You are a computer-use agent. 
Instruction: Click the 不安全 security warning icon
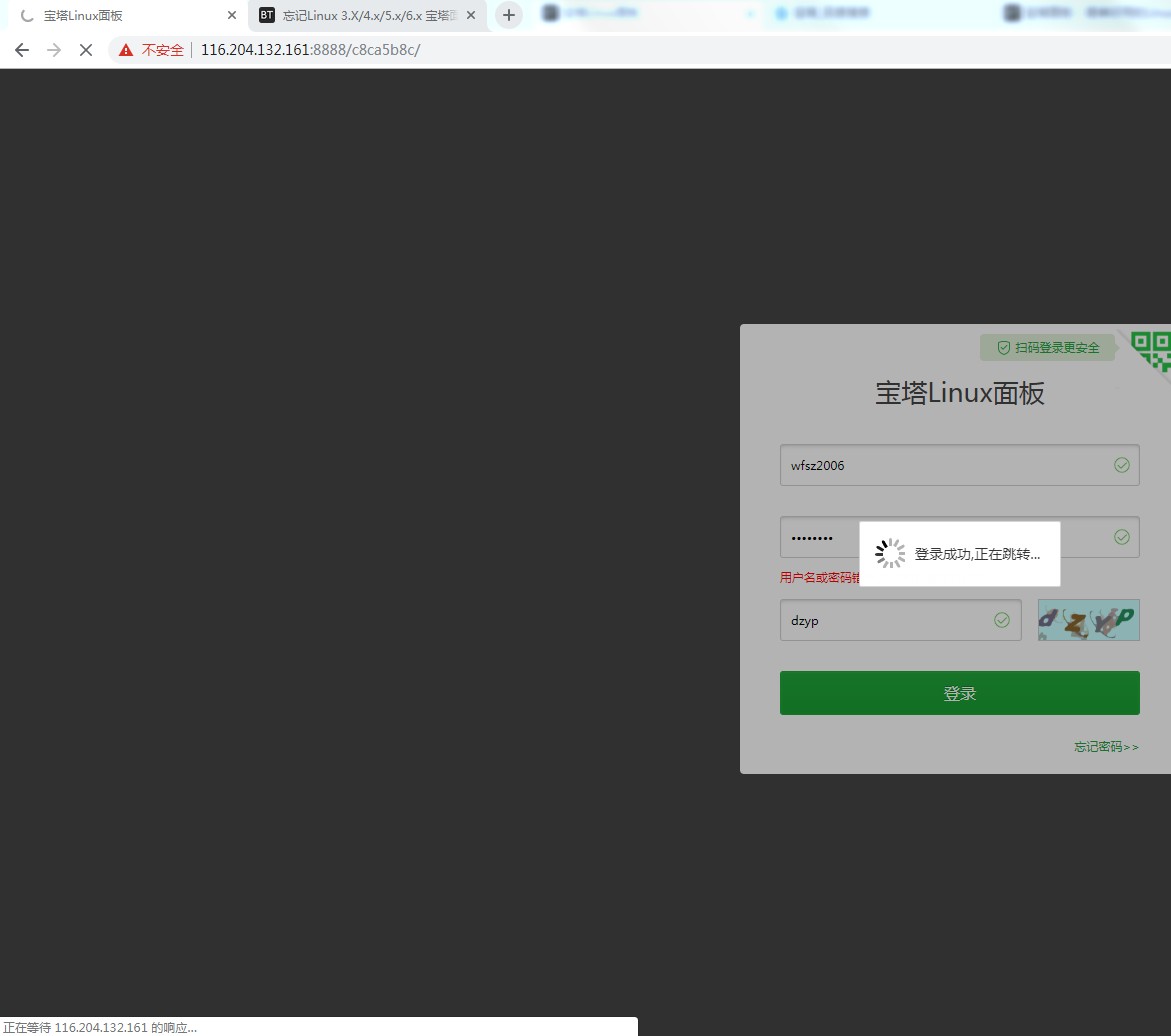tap(125, 50)
